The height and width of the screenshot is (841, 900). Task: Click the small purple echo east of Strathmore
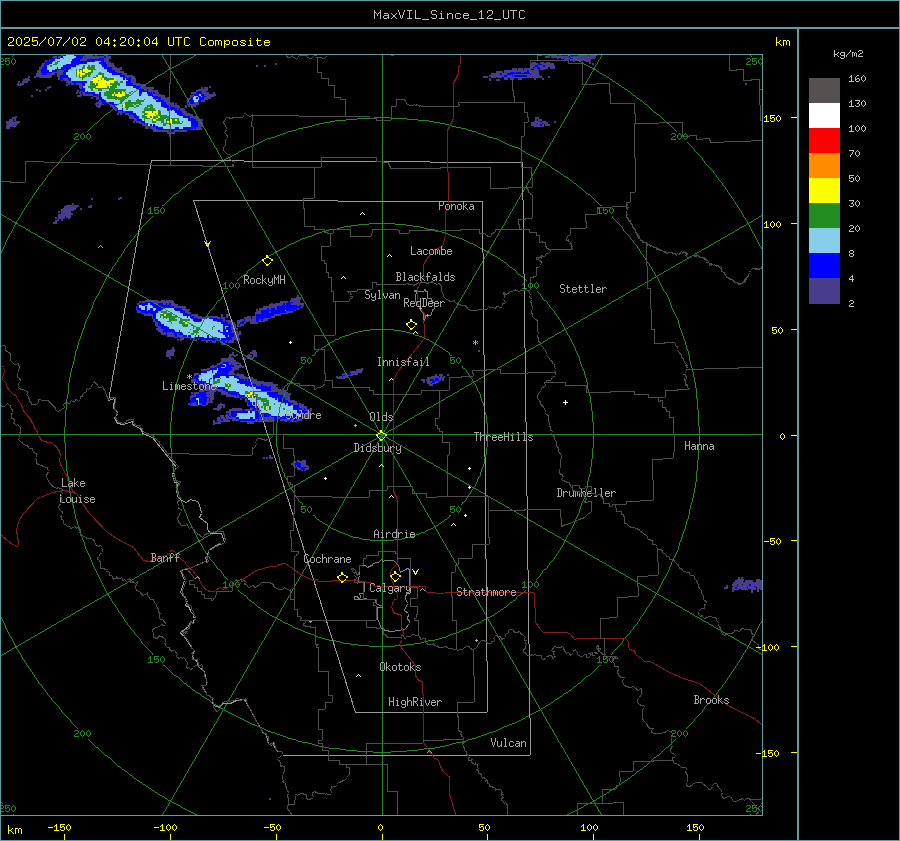click(746, 584)
